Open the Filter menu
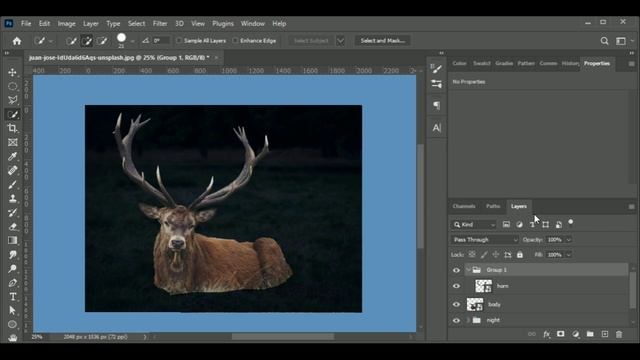Image resolution: width=640 pixels, height=360 pixels. [x=160, y=24]
